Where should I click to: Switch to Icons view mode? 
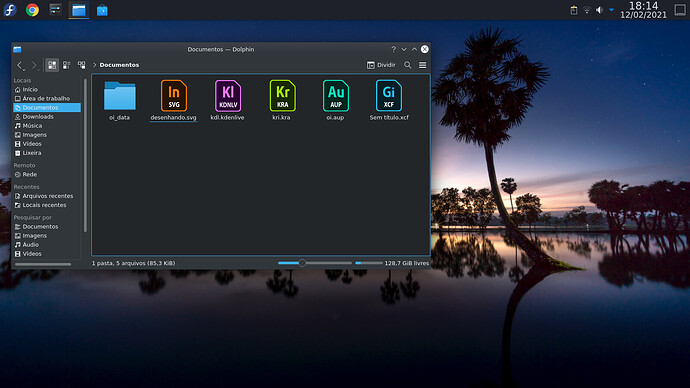(52, 65)
